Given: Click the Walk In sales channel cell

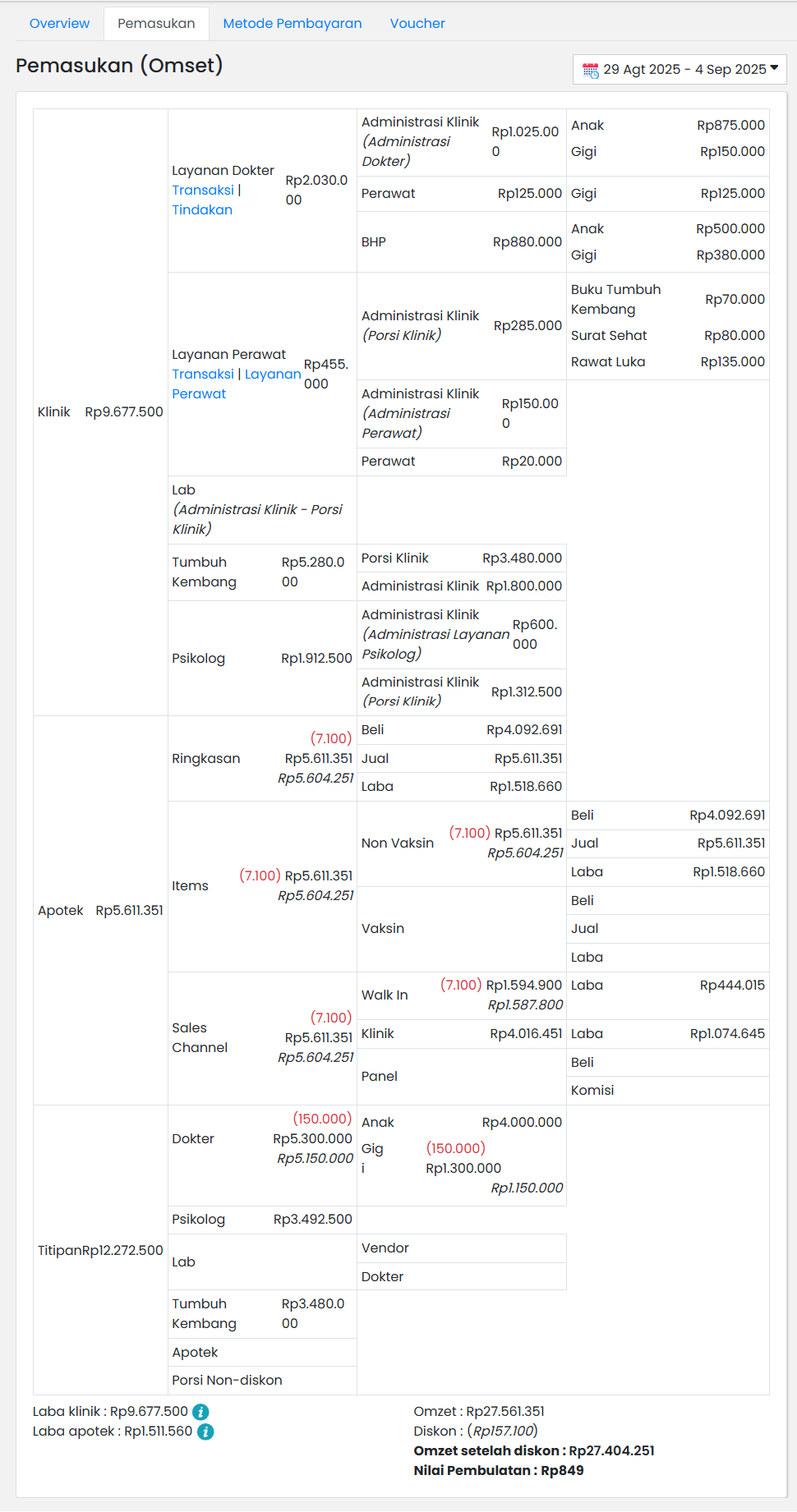Looking at the screenshot, I should [385, 995].
